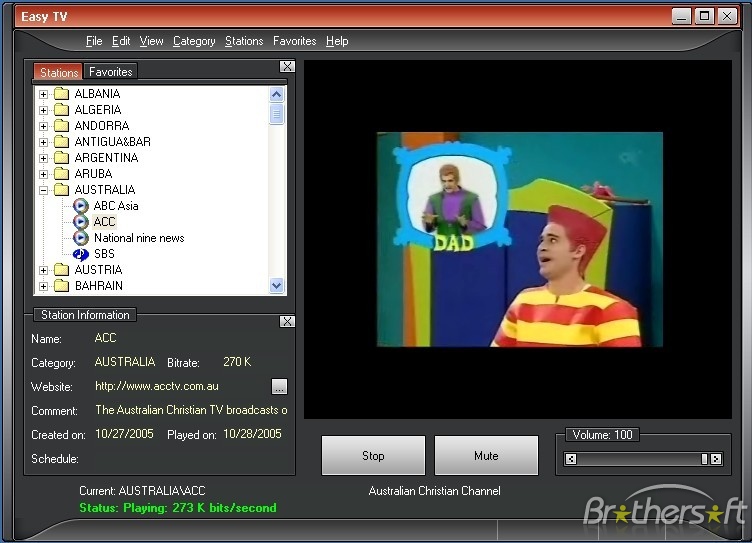Click the Comment text about Australian Christian TV
Screen dimensions: 752x543
pyautogui.click(x=191, y=410)
